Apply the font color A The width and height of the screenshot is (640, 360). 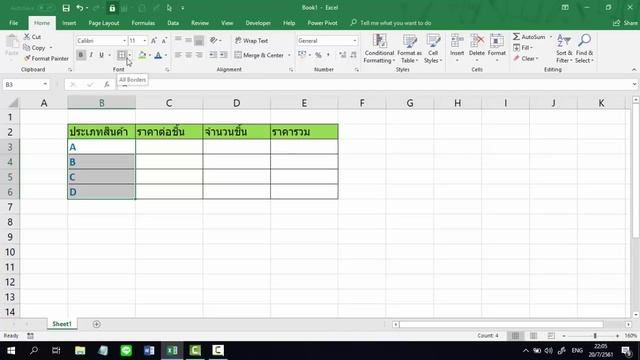pos(158,55)
